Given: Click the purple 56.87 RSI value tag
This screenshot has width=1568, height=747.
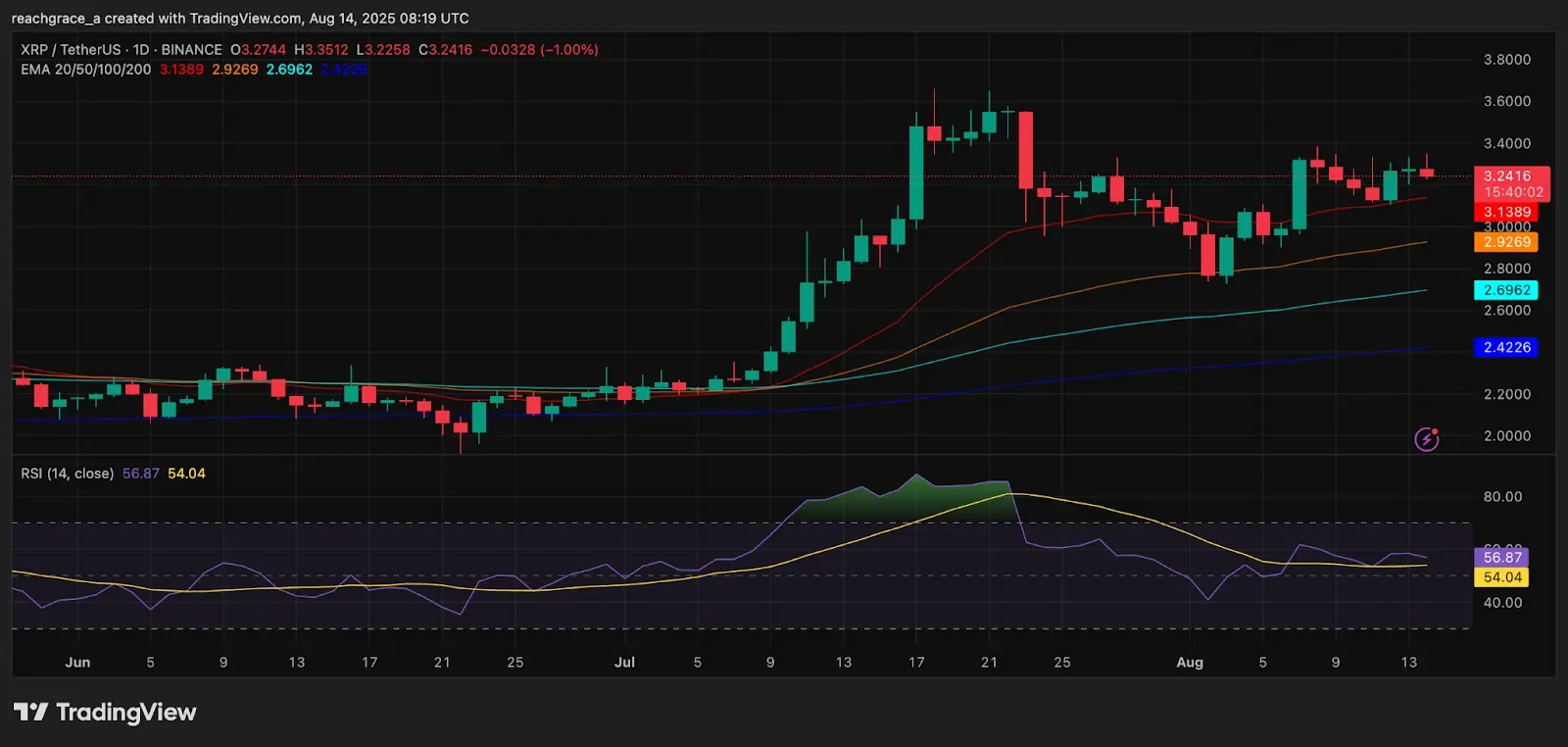Looking at the screenshot, I should pyautogui.click(x=1501, y=557).
